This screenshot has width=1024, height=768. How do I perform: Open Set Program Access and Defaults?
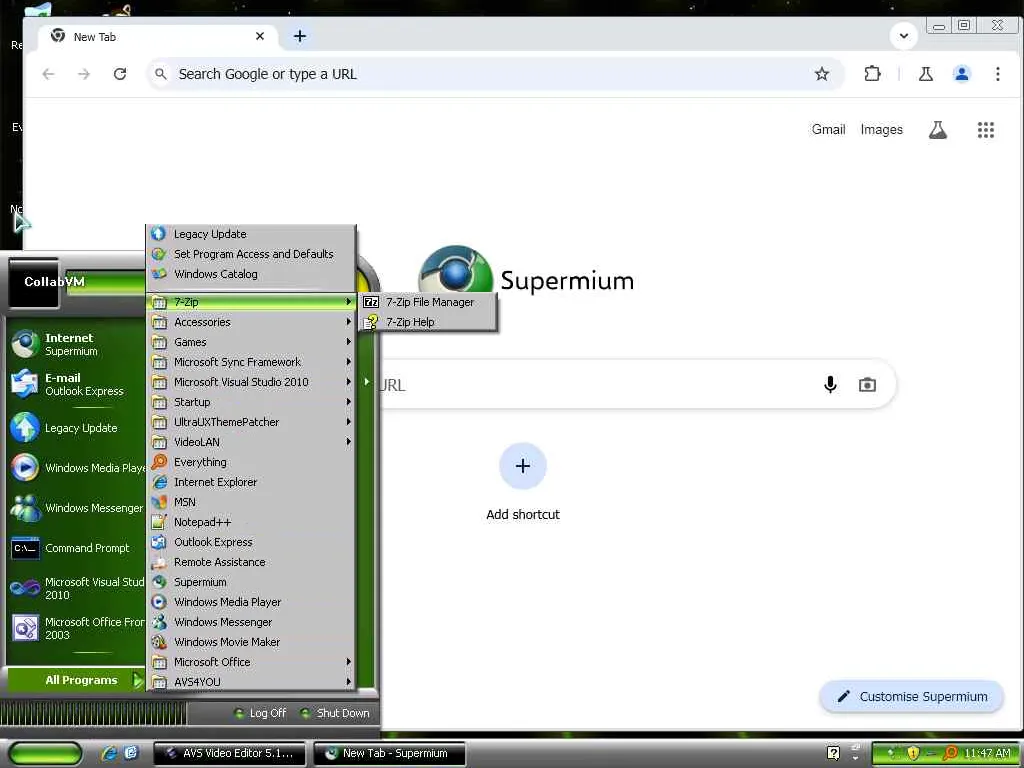(x=251, y=254)
